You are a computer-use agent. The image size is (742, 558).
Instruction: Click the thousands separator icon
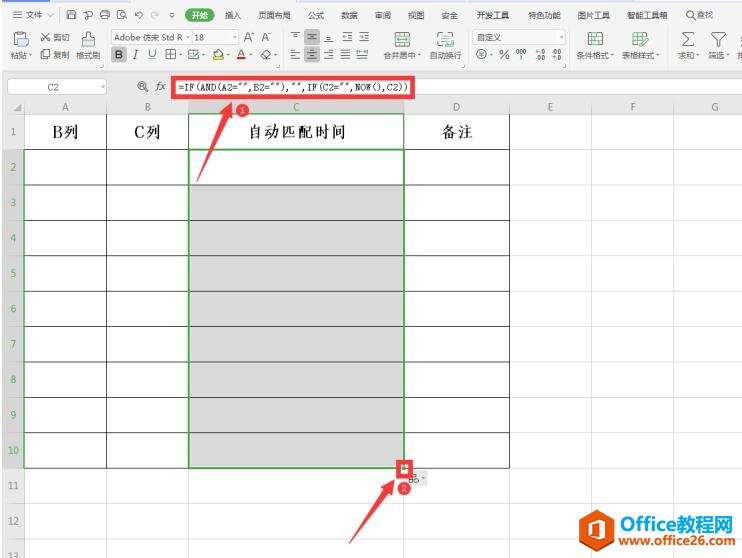pyautogui.click(x=521, y=54)
